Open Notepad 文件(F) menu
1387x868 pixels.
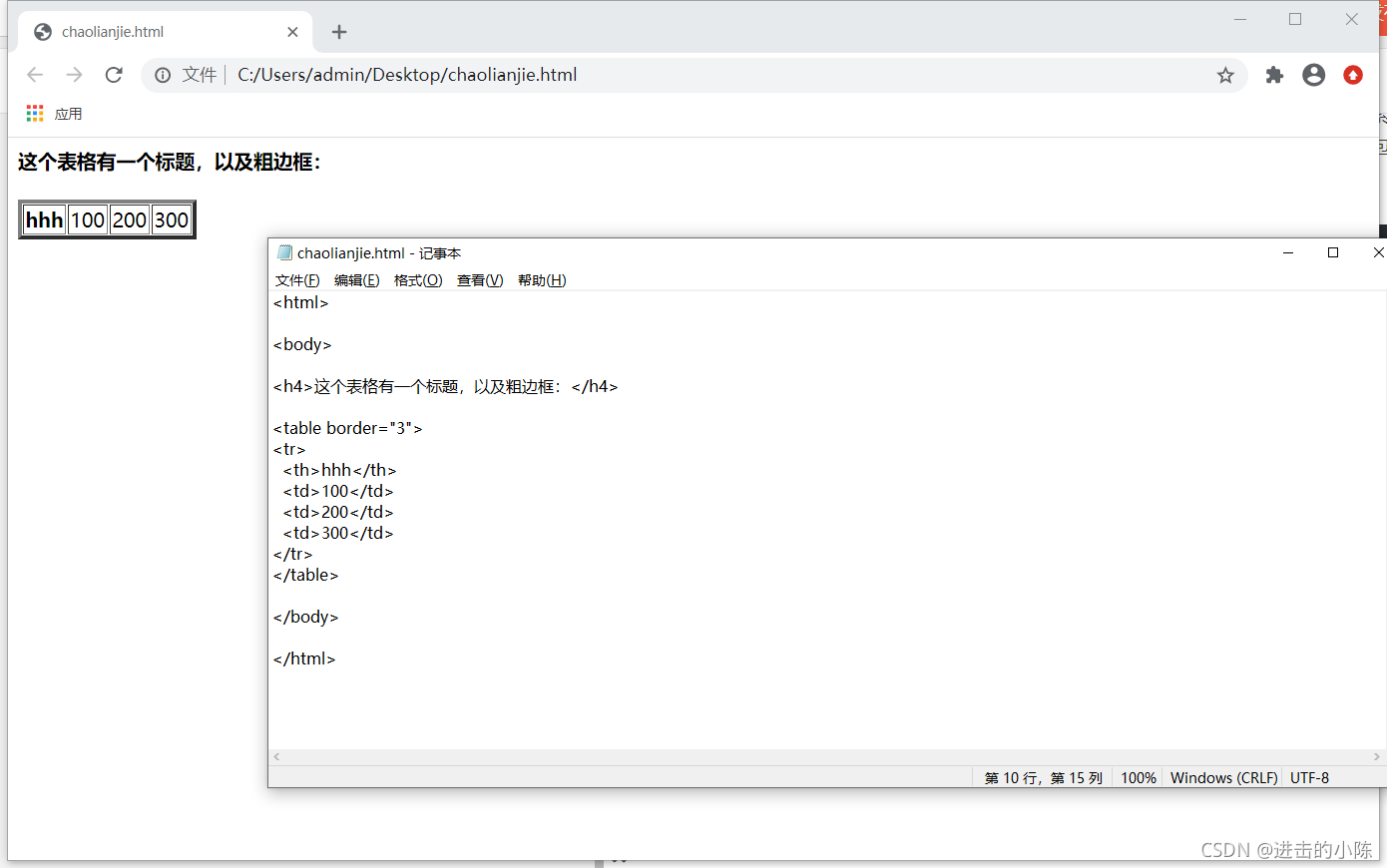click(297, 280)
